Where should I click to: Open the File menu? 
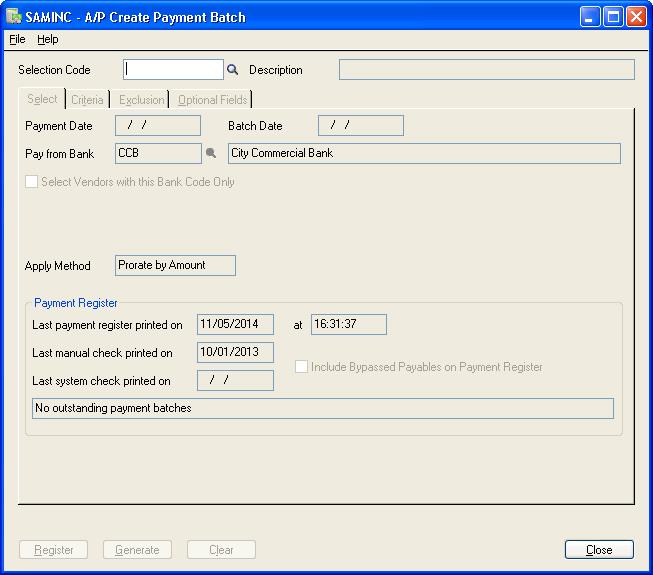pyautogui.click(x=17, y=39)
